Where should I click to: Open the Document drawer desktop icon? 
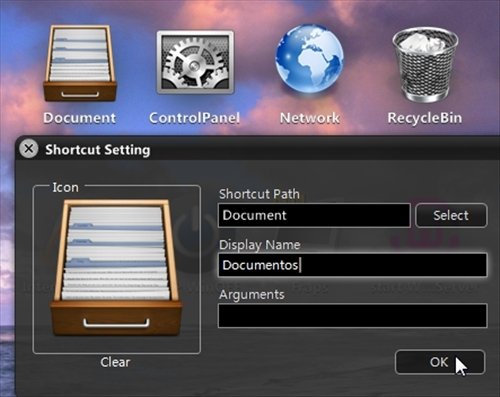(x=80, y=63)
